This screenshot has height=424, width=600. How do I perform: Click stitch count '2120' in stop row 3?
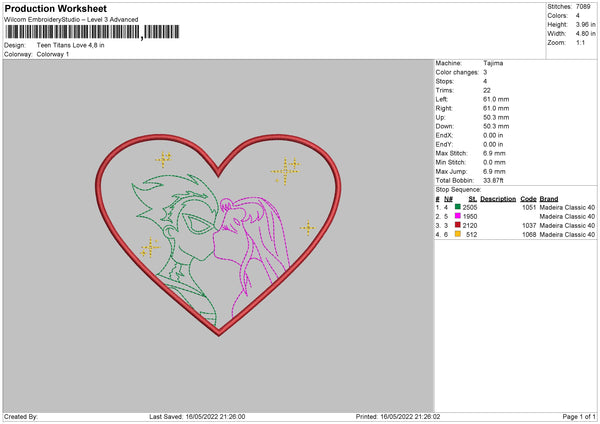coord(470,225)
